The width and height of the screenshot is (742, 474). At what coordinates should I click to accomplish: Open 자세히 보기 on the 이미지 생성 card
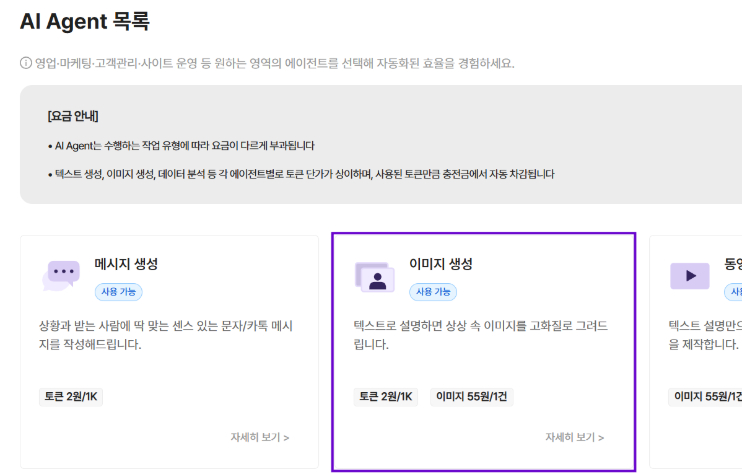coord(574,437)
